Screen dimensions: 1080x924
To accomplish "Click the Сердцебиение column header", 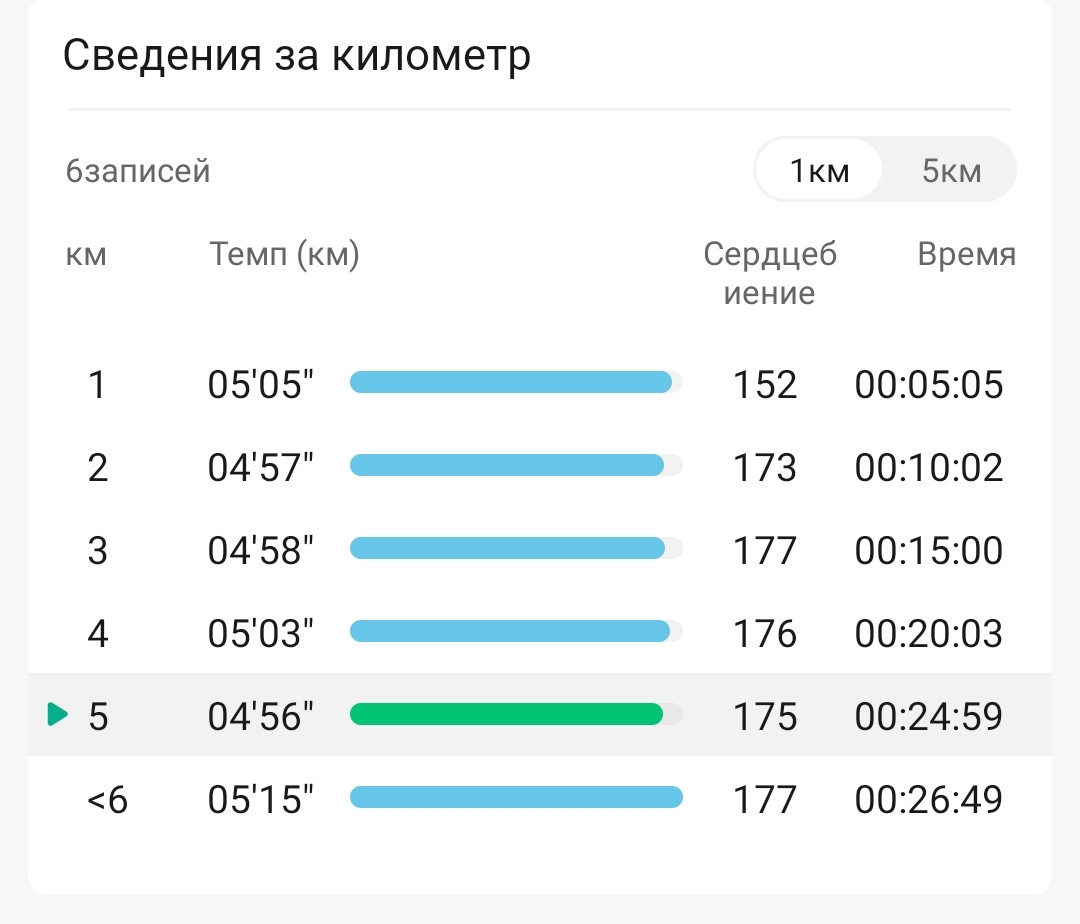I will click(x=769, y=273).
